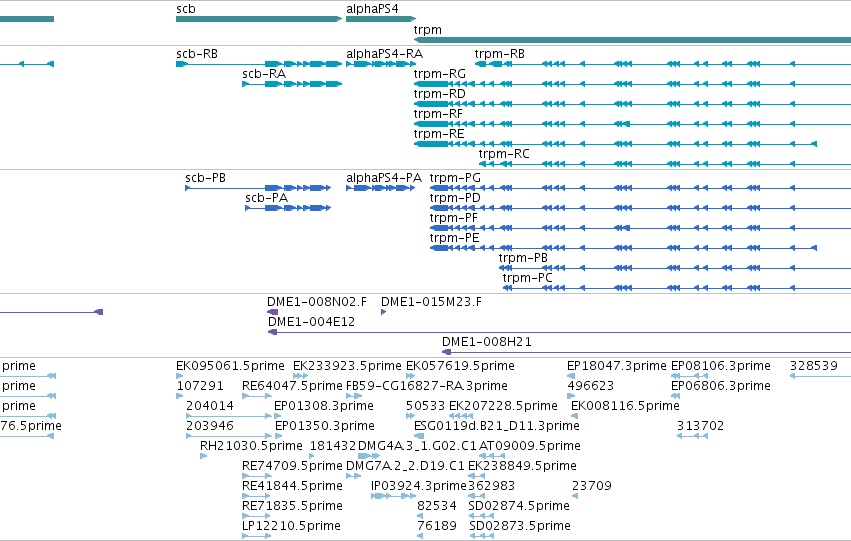Select the 313702 feature label

pyautogui.click(x=701, y=427)
